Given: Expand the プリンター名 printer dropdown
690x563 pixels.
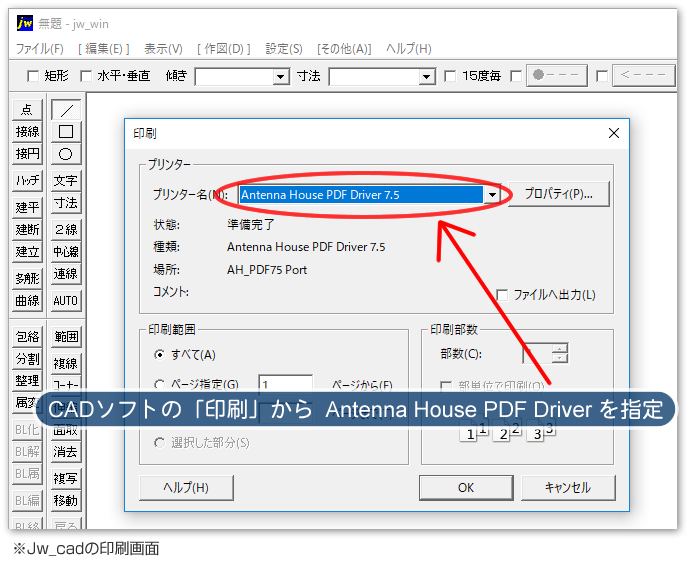Looking at the screenshot, I should click(492, 195).
